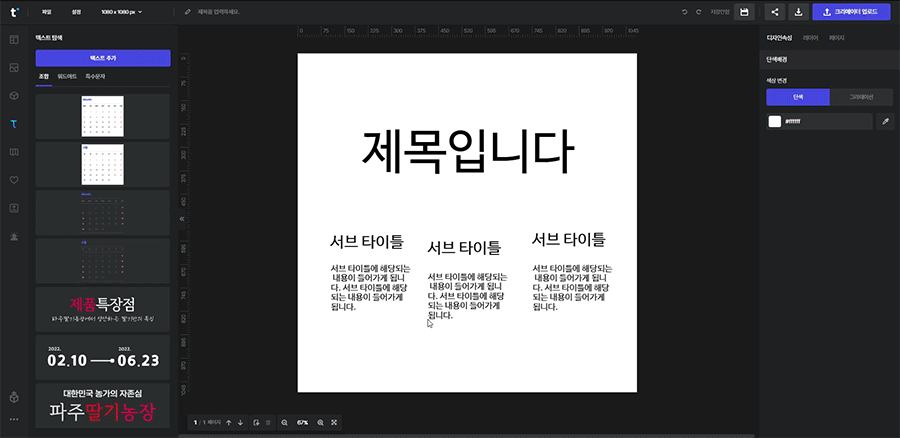Open the share icon in top toolbar
The width and height of the screenshot is (900, 438).
pyautogui.click(x=775, y=12)
